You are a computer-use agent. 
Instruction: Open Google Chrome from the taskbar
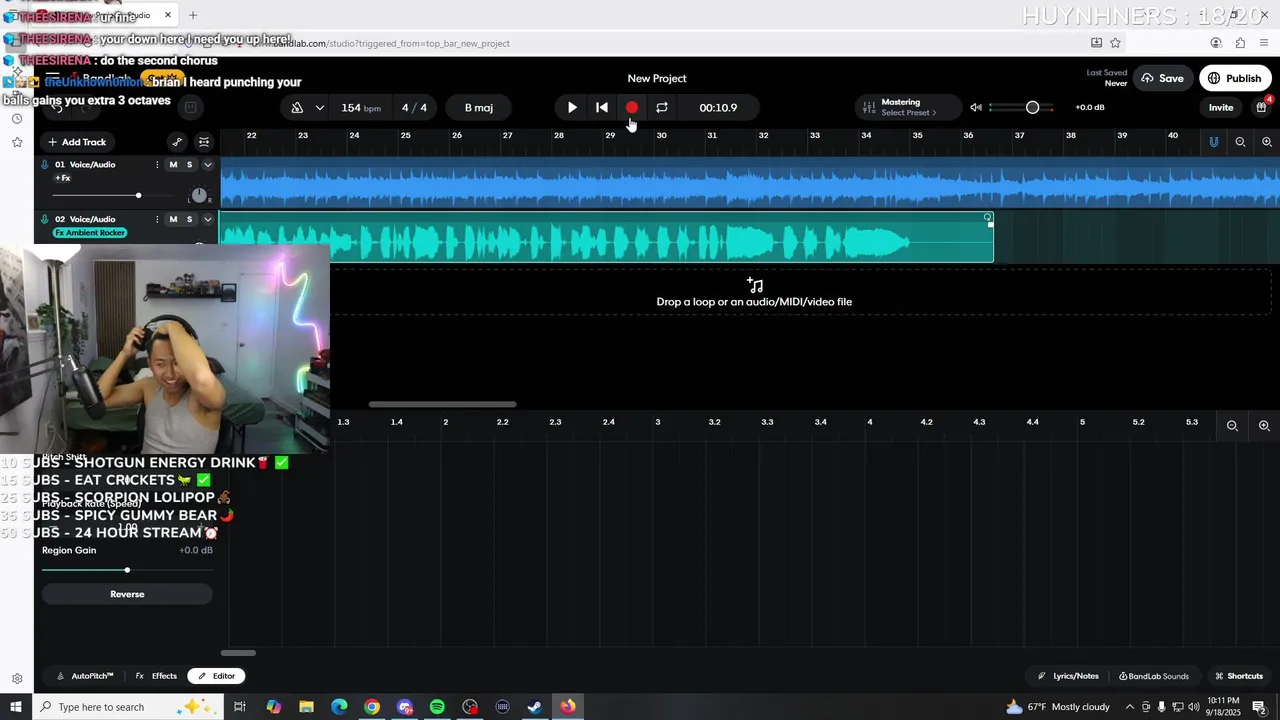[x=372, y=707]
